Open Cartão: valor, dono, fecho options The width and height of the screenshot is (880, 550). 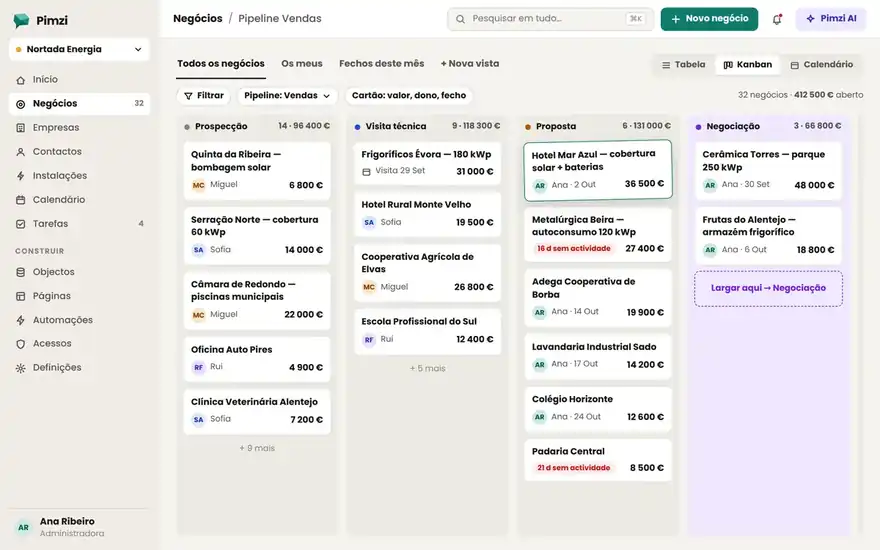pos(409,95)
